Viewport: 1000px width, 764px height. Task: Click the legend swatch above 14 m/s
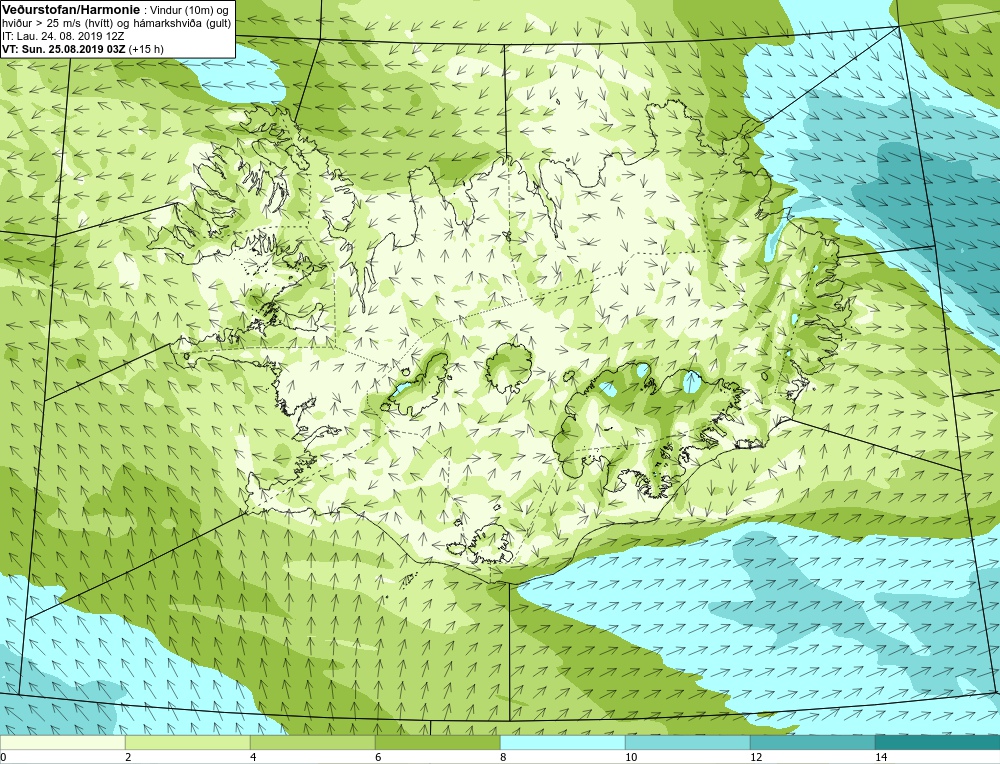coord(938,742)
